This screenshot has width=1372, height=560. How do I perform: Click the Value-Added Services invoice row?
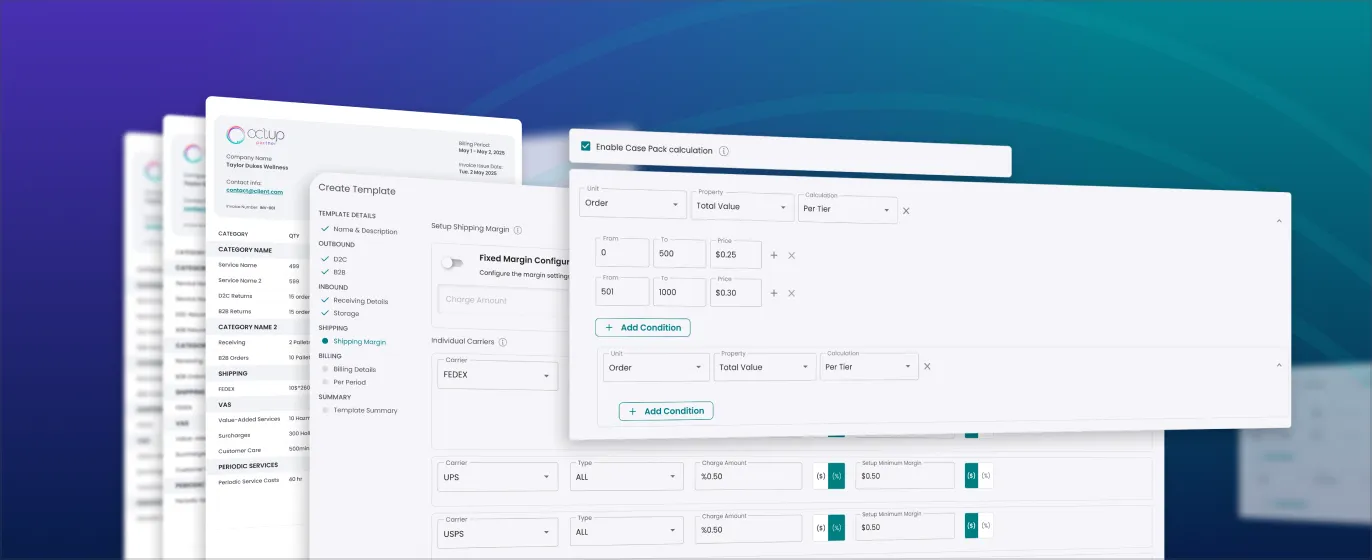(262, 419)
